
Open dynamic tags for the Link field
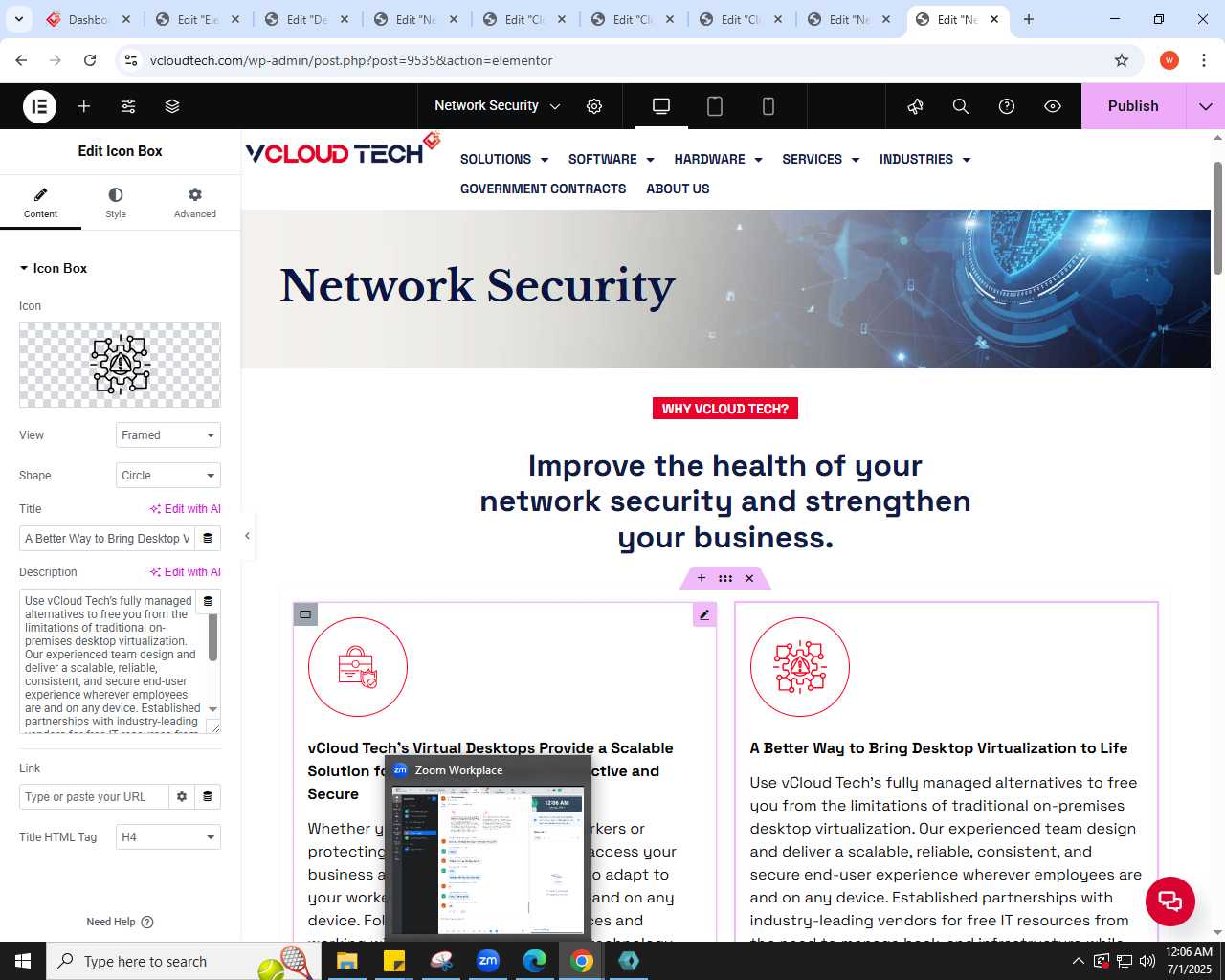(x=208, y=797)
